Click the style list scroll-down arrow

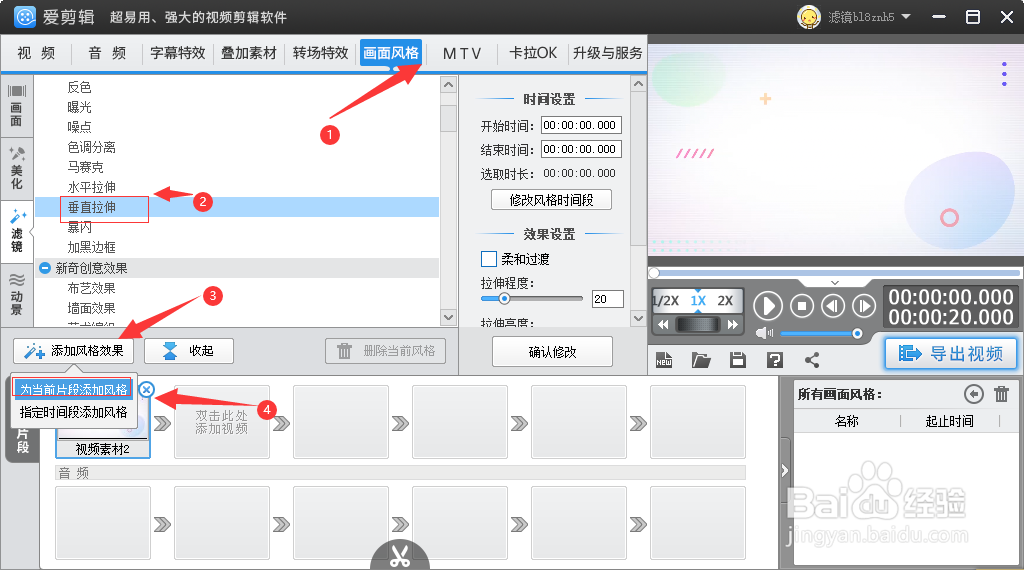[x=448, y=317]
